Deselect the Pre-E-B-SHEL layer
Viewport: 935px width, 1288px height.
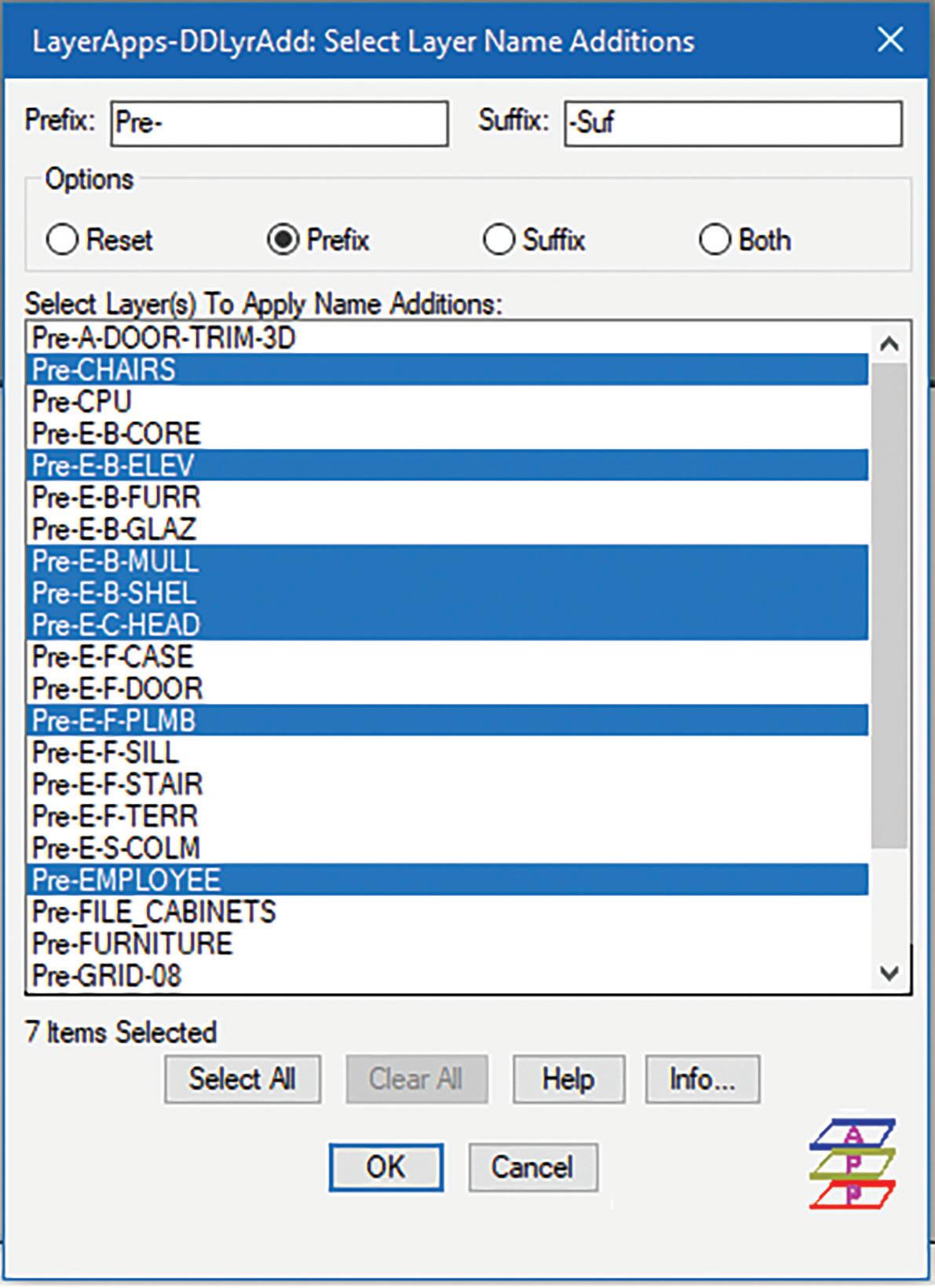(447, 593)
